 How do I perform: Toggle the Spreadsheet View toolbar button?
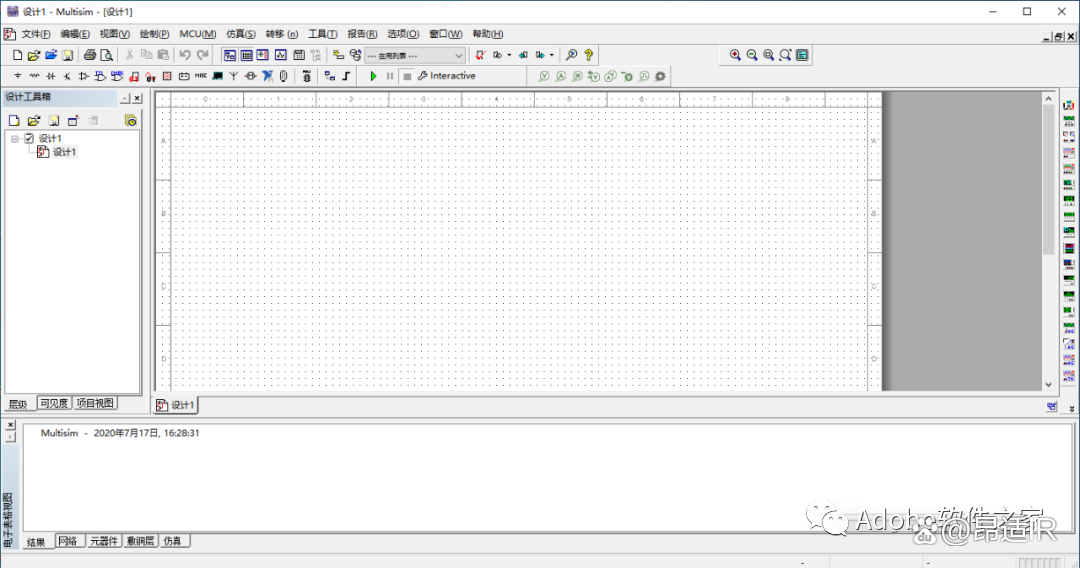(x=246, y=55)
